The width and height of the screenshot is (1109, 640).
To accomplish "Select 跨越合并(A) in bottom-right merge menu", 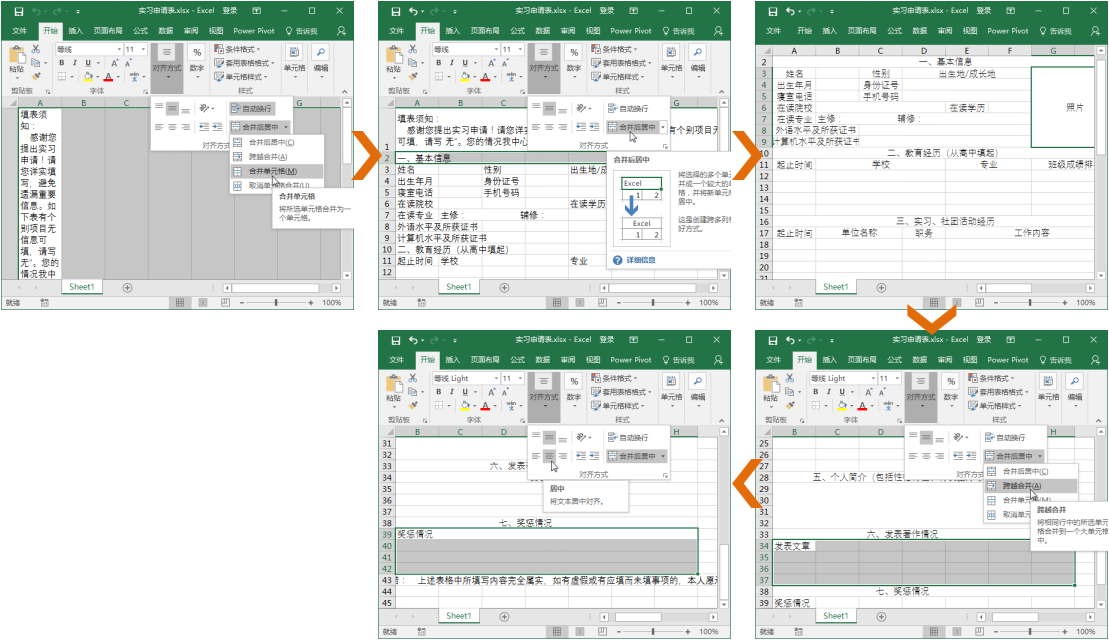I will coord(1030,486).
